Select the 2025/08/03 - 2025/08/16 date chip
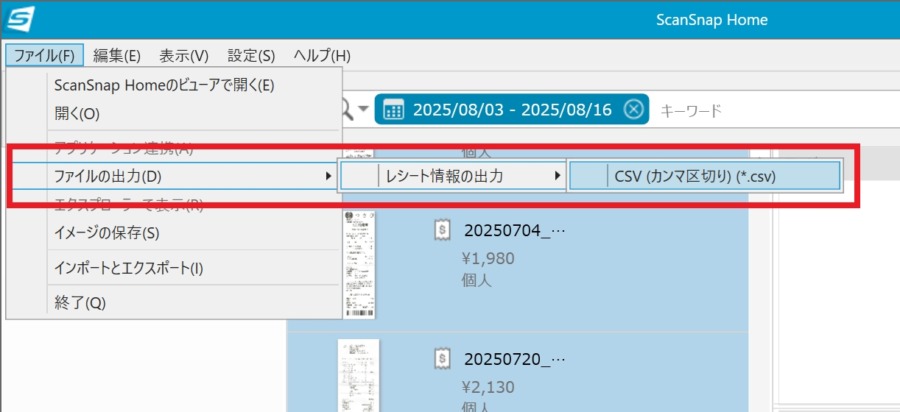Viewport: 900px width, 412px height. [512, 109]
